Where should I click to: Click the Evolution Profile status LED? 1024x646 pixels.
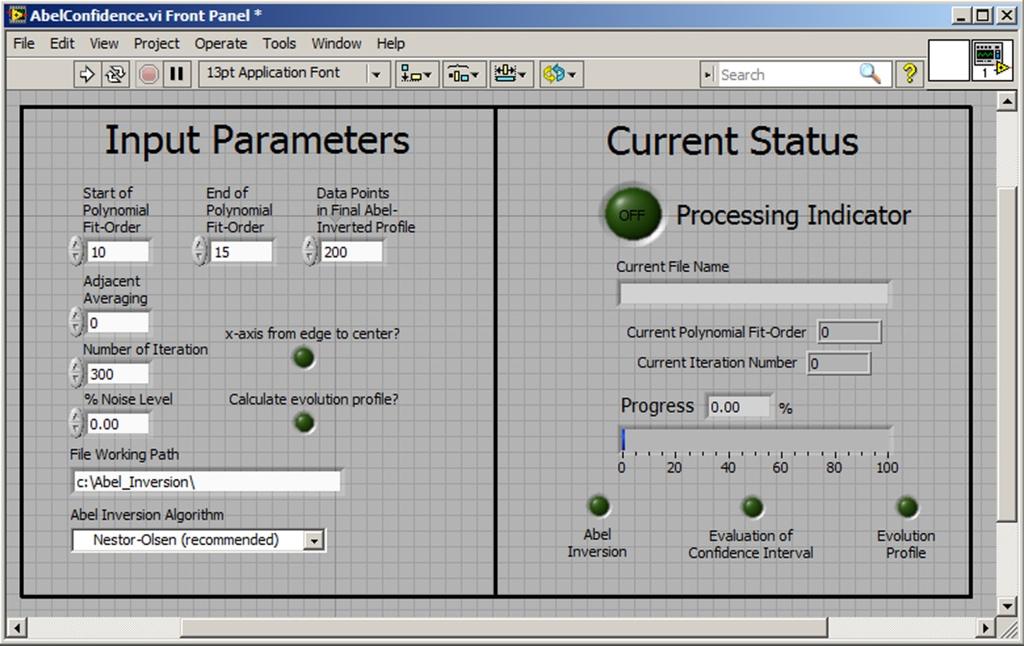pos(906,507)
